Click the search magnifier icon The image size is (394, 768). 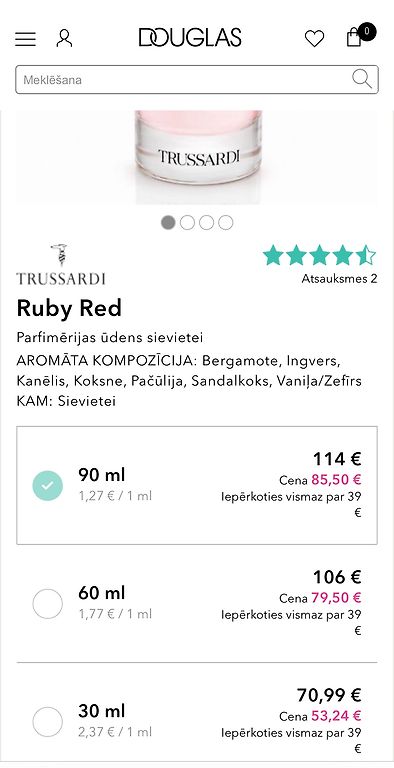pos(362,79)
